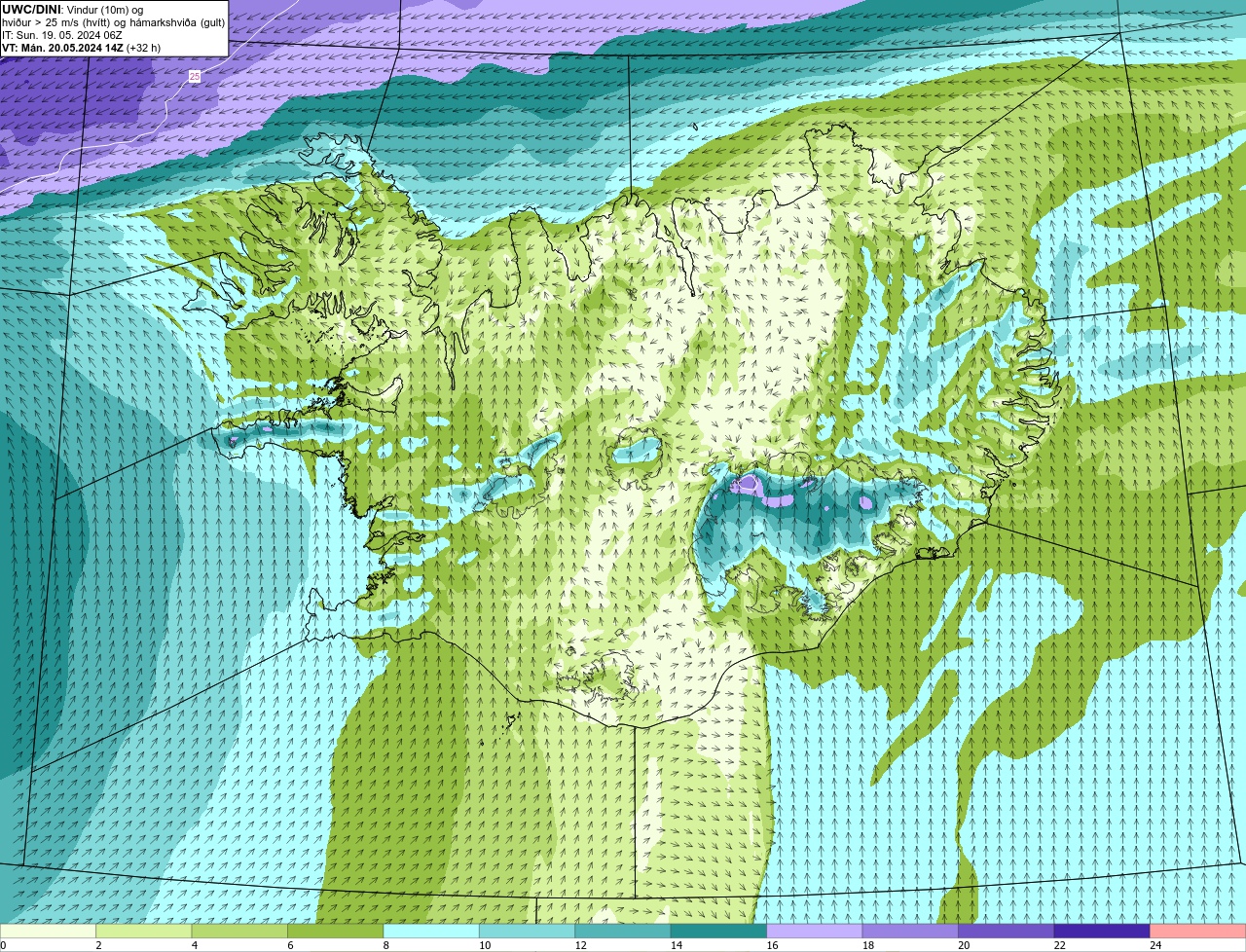Click the white '25' contour label on map
Screen dimensions: 1246x952
(x=195, y=76)
